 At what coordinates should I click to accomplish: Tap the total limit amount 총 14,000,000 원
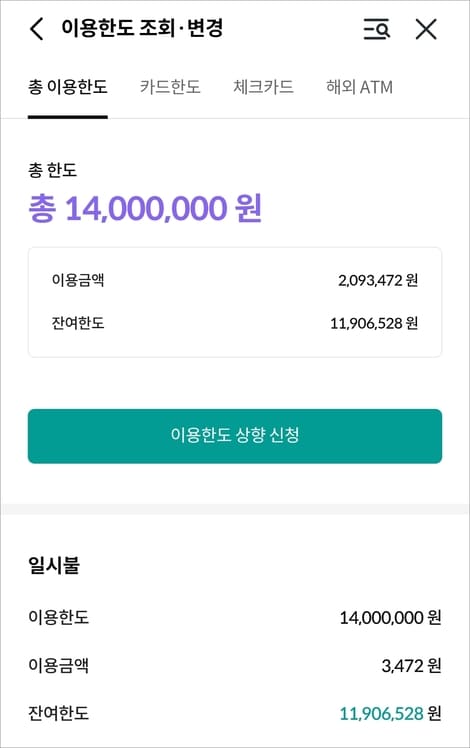[145, 208]
